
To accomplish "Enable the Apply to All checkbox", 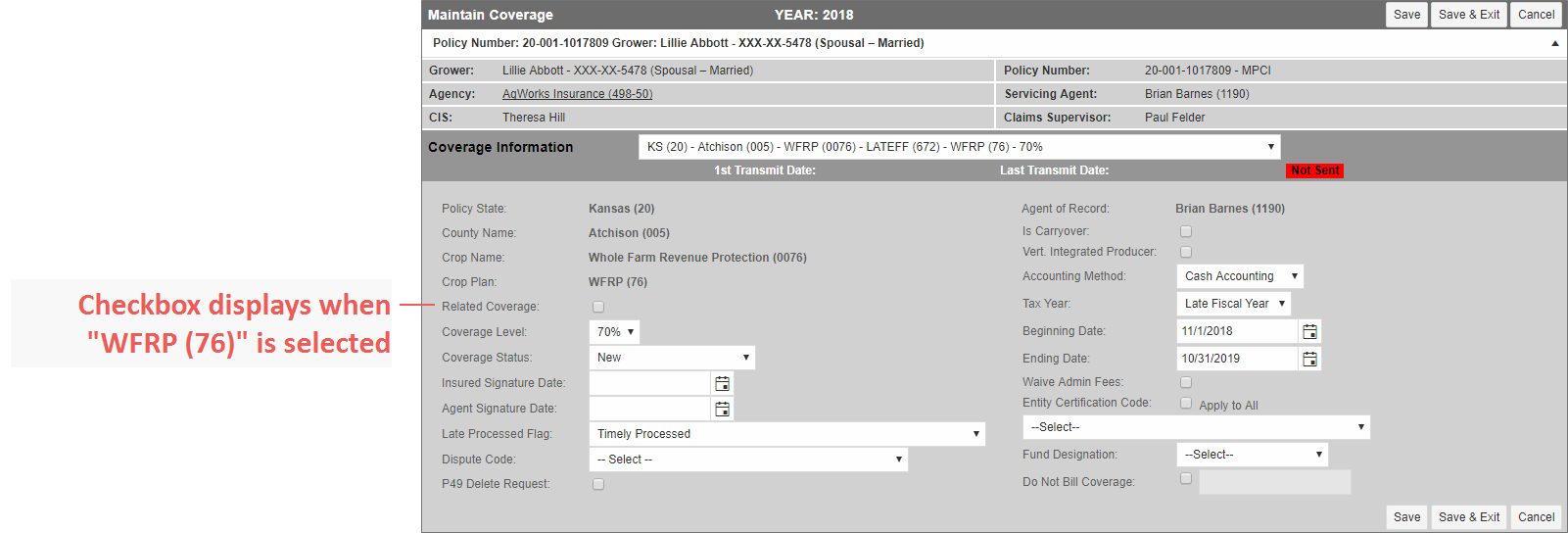I will coord(1186,403).
